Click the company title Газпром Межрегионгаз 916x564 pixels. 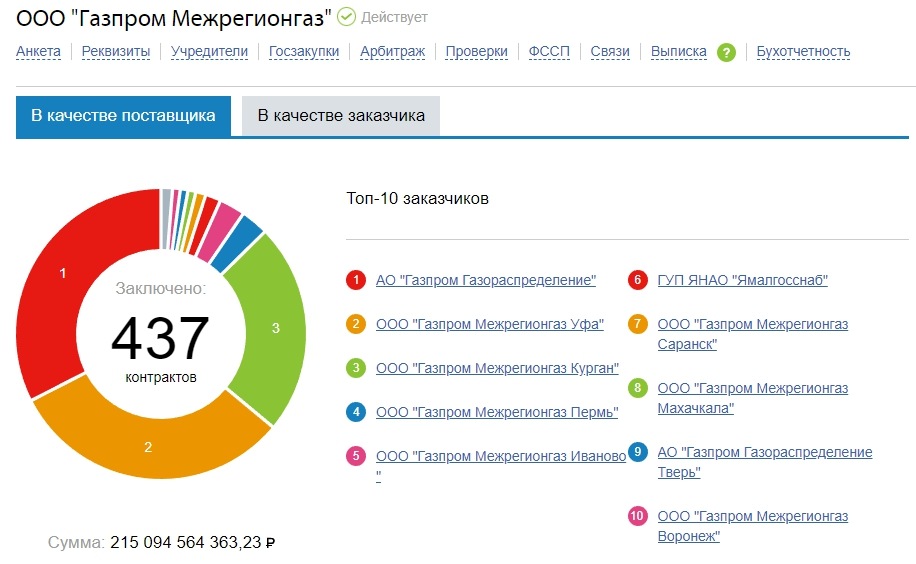(174, 18)
